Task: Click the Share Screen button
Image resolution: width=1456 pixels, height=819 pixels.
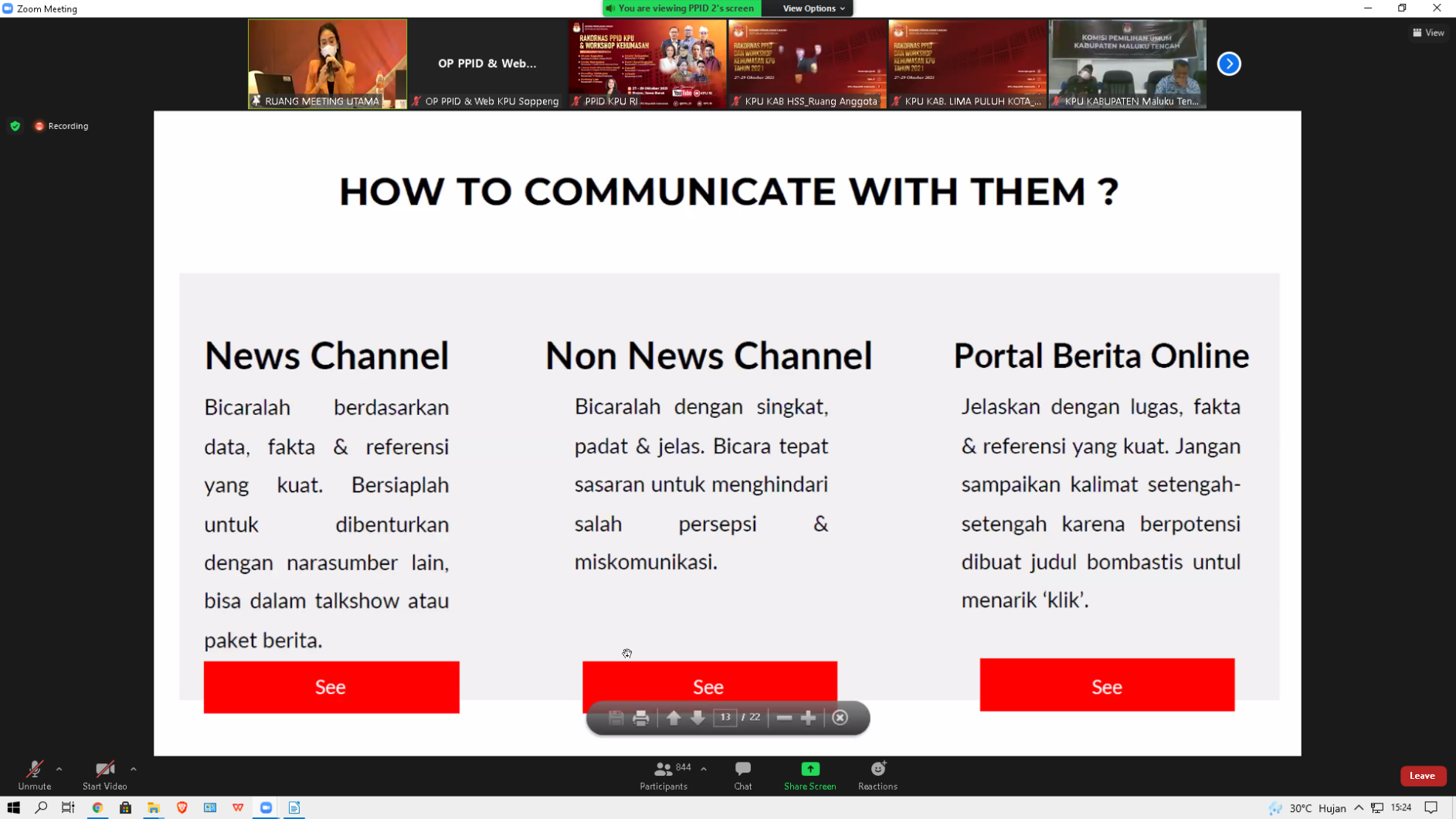Action: pyautogui.click(x=809, y=775)
